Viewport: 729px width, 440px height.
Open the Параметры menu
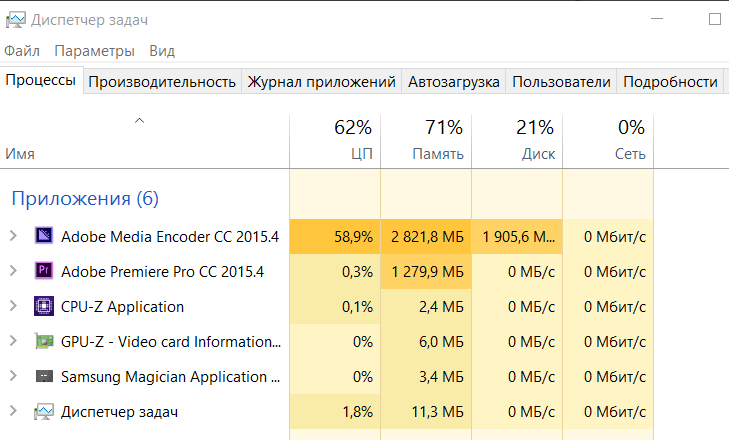[x=94, y=51]
